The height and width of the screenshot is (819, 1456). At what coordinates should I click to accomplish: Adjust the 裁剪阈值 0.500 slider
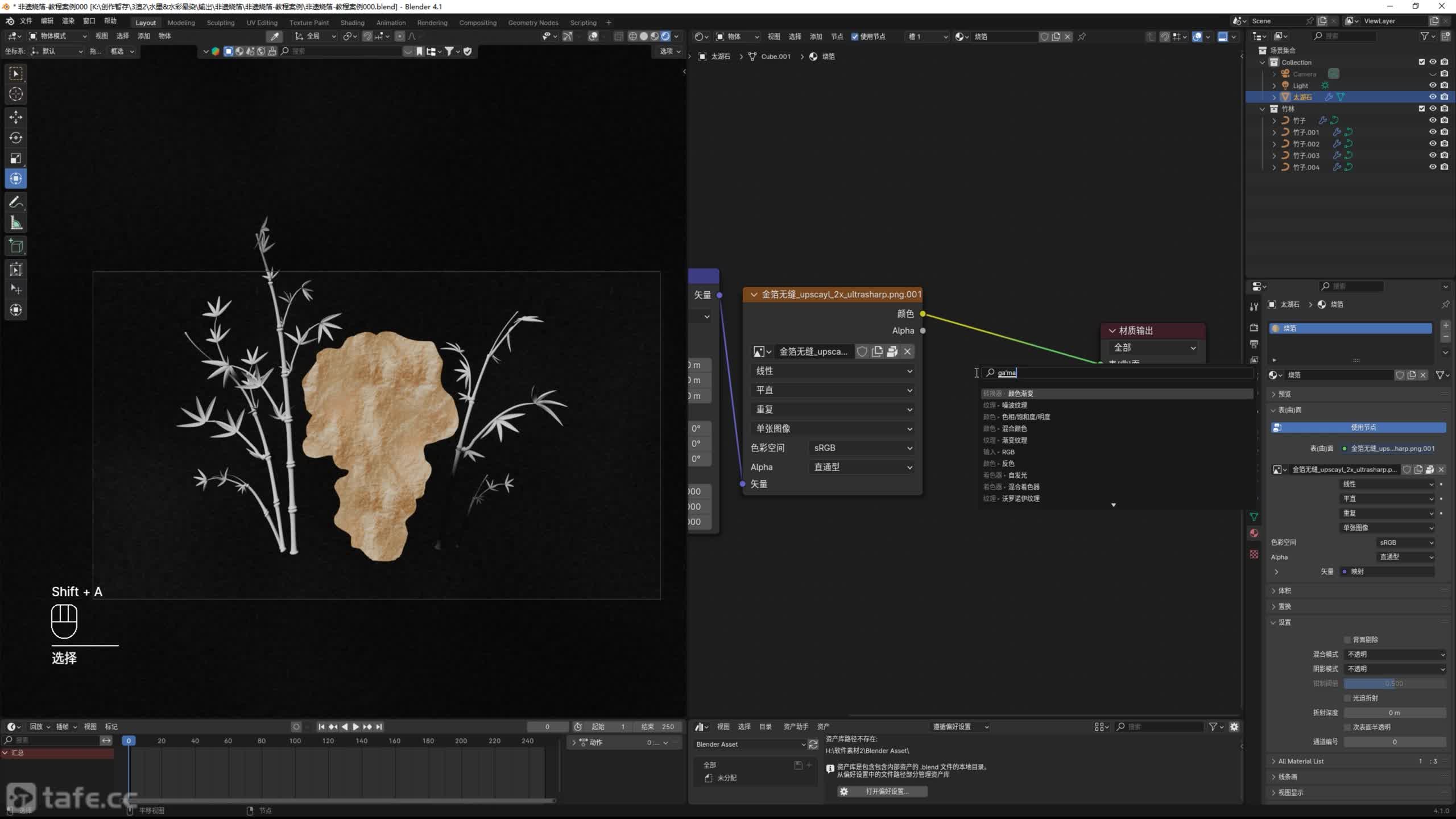click(1394, 683)
